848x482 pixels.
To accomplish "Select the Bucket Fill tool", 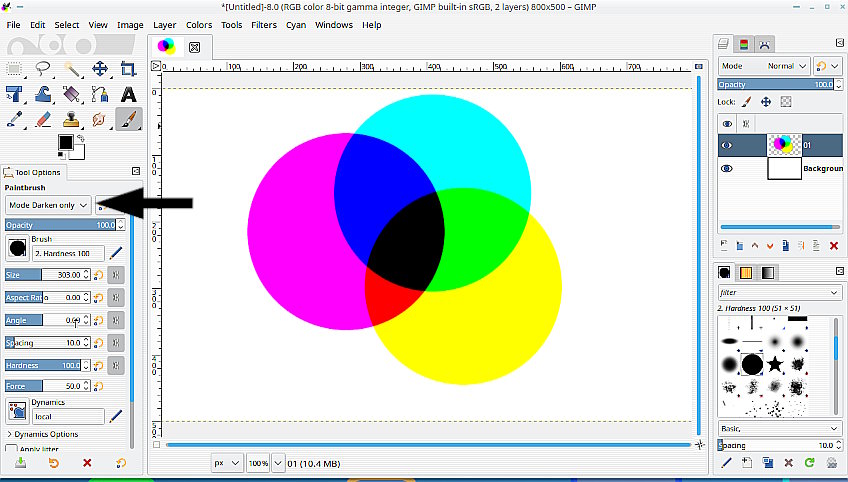I will point(71,94).
